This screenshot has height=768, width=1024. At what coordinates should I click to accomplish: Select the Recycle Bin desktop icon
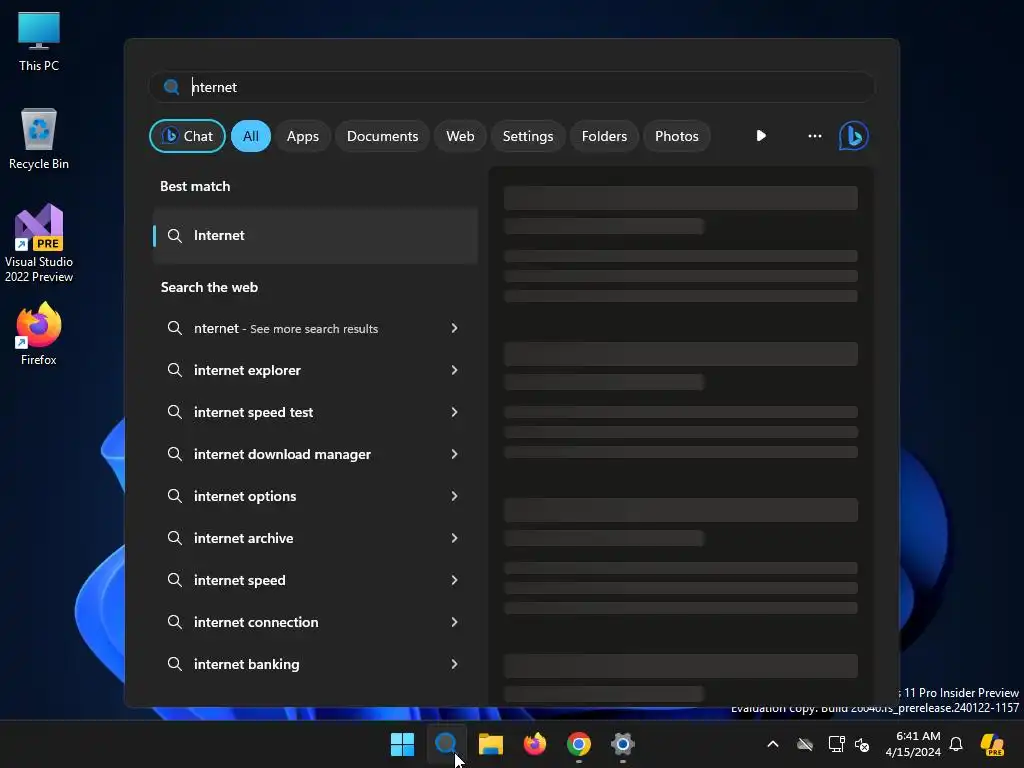coord(39,139)
